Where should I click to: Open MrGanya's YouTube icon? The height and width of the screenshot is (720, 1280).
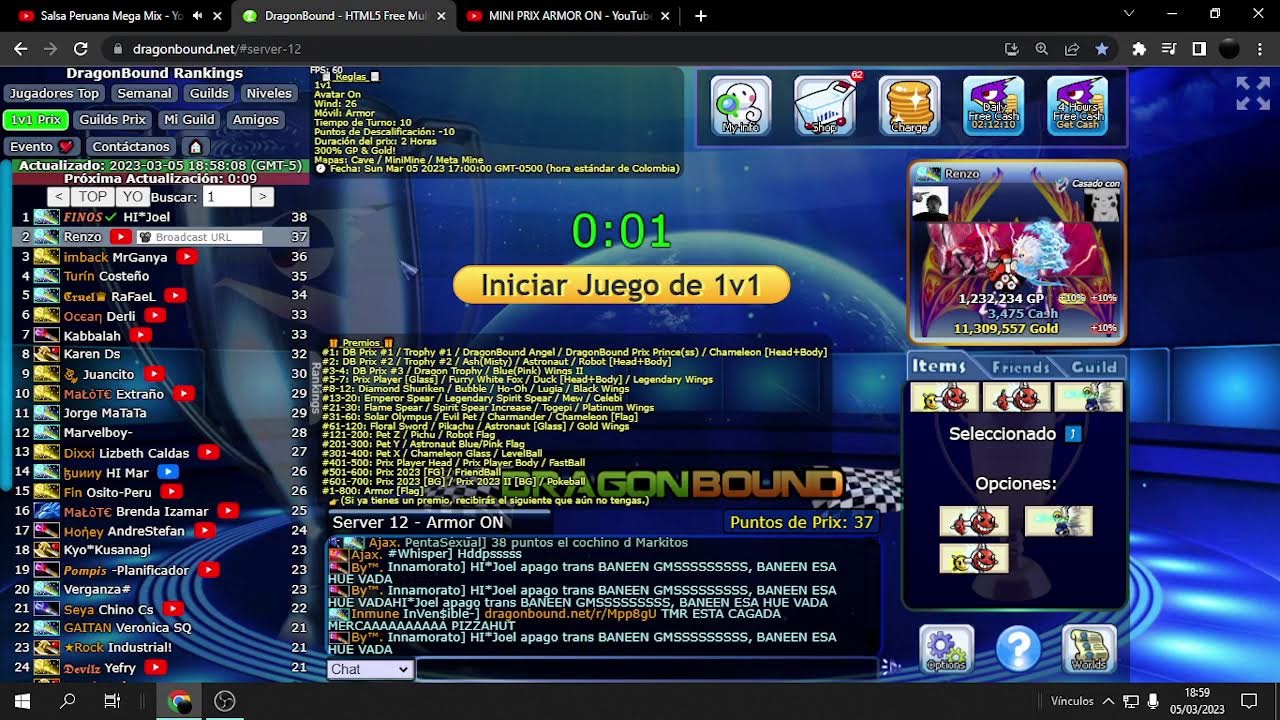point(186,257)
